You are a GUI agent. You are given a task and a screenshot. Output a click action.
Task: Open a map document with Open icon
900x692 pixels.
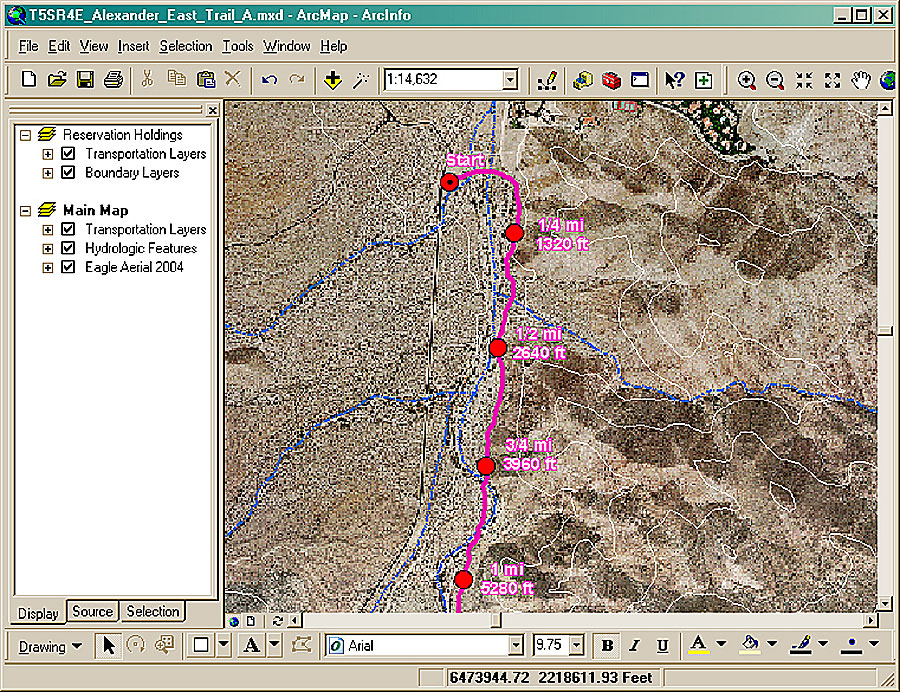pyautogui.click(x=57, y=79)
